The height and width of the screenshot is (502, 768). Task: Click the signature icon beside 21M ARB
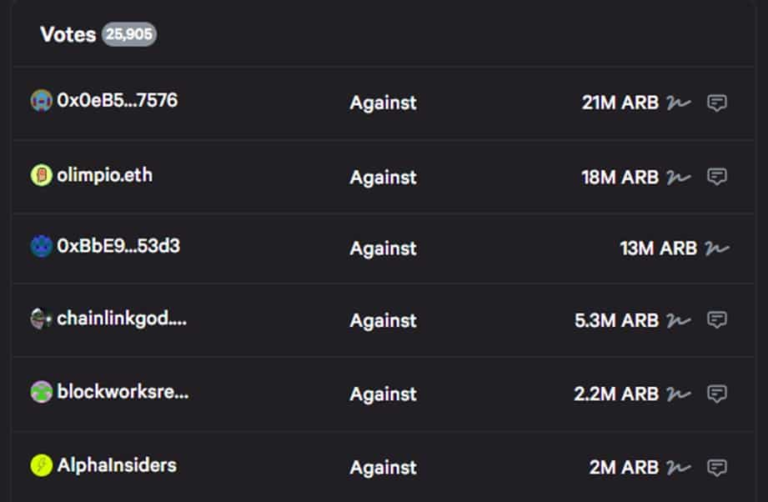coord(679,103)
